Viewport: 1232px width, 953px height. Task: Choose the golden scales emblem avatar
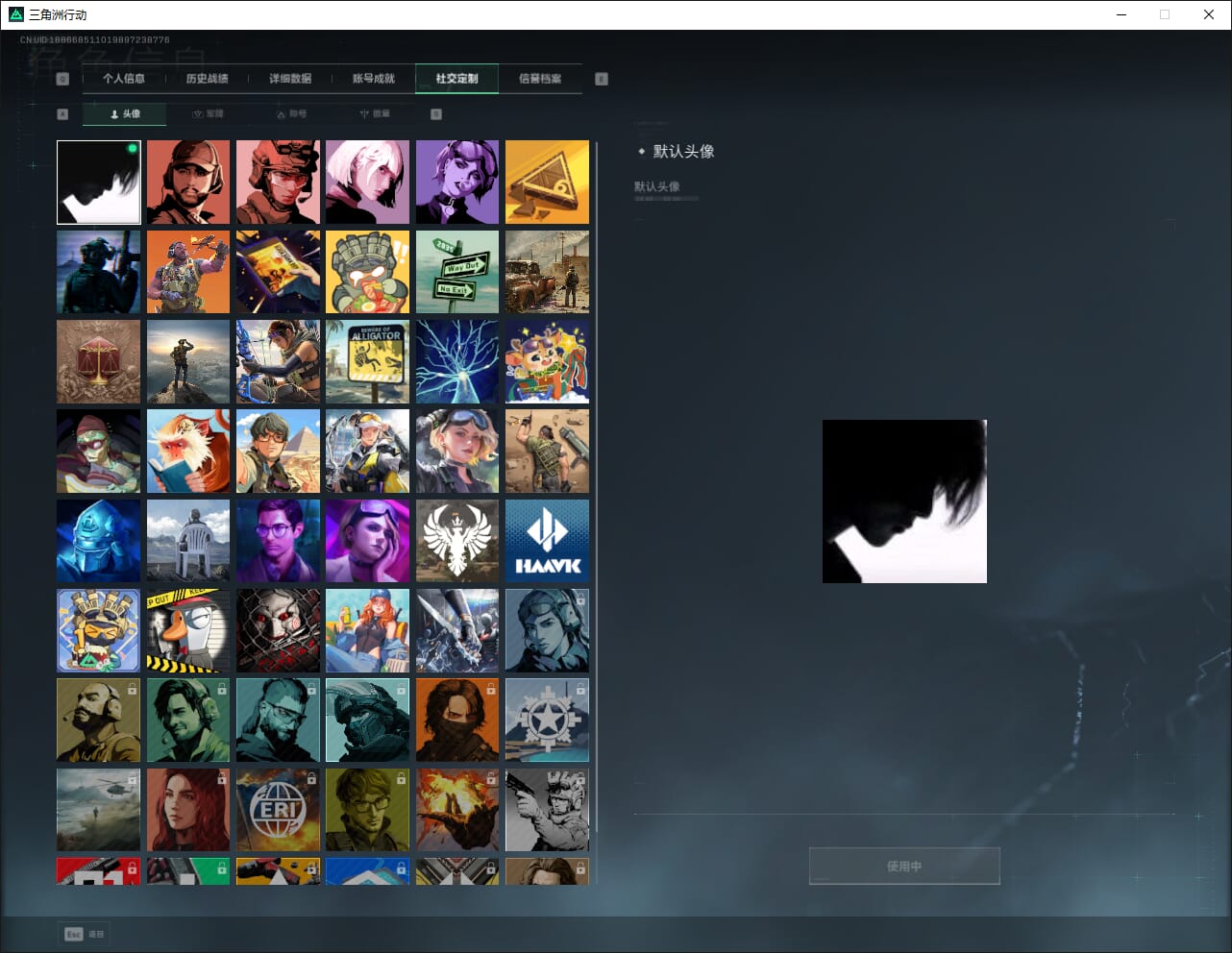click(98, 361)
